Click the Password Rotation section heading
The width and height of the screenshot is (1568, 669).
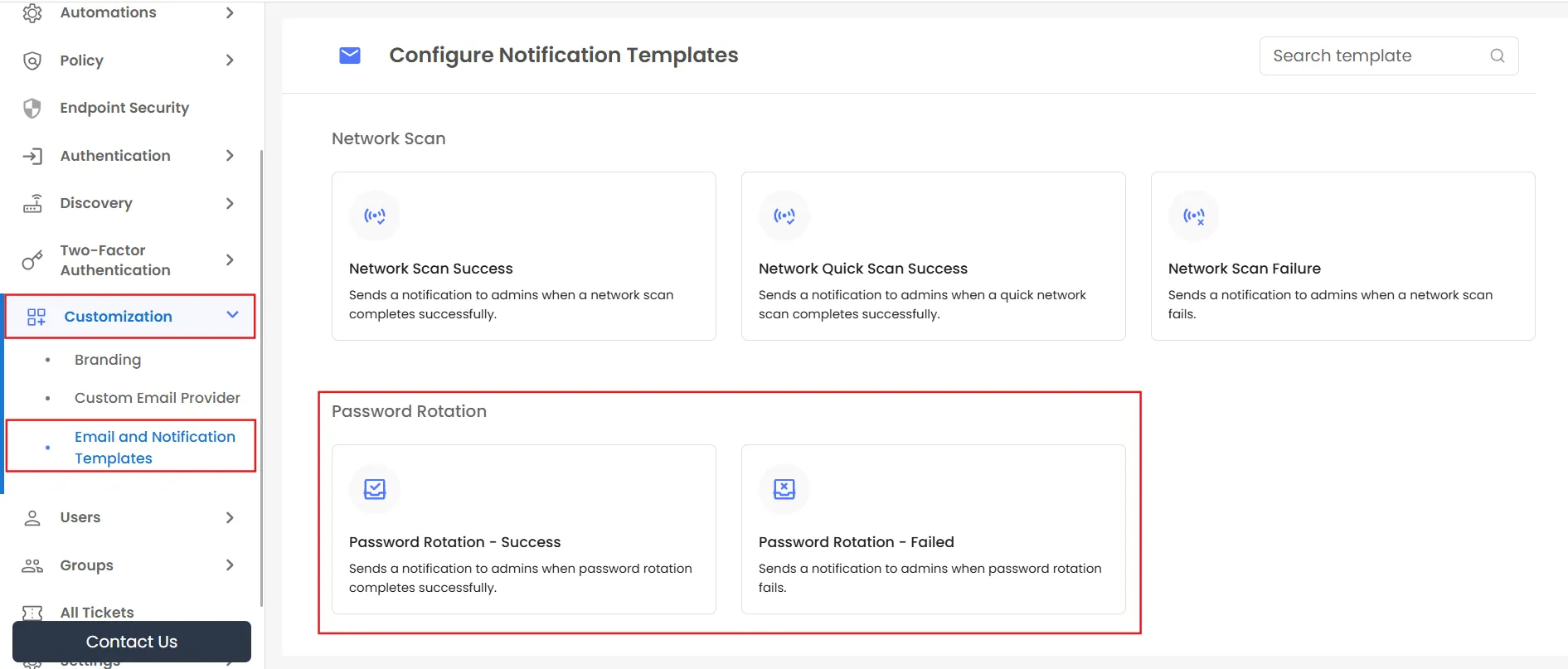(409, 411)
